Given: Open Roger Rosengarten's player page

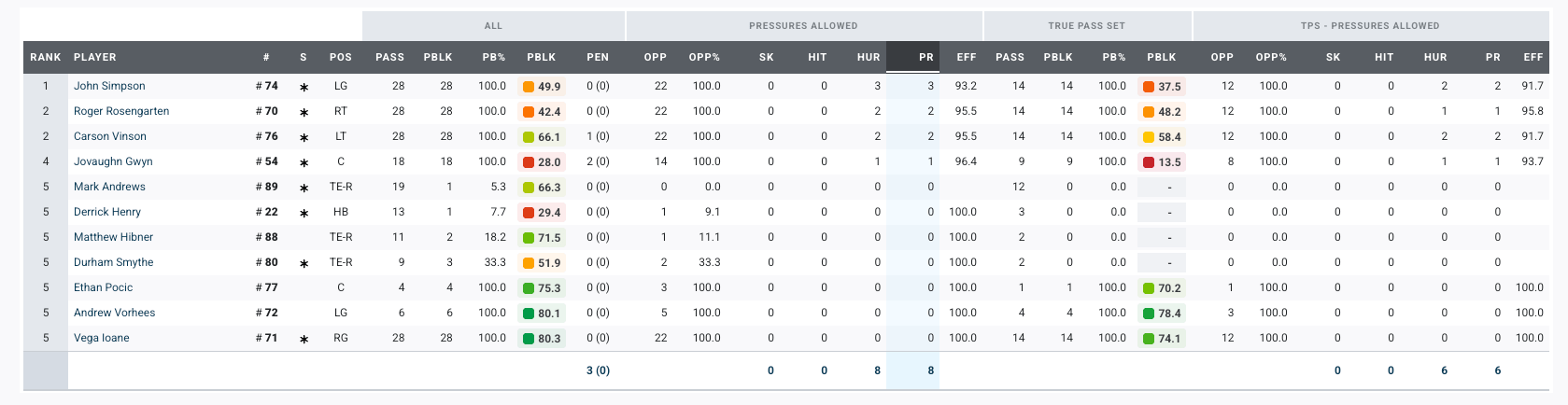Looking at the screenshot, I should coord(121,111).
